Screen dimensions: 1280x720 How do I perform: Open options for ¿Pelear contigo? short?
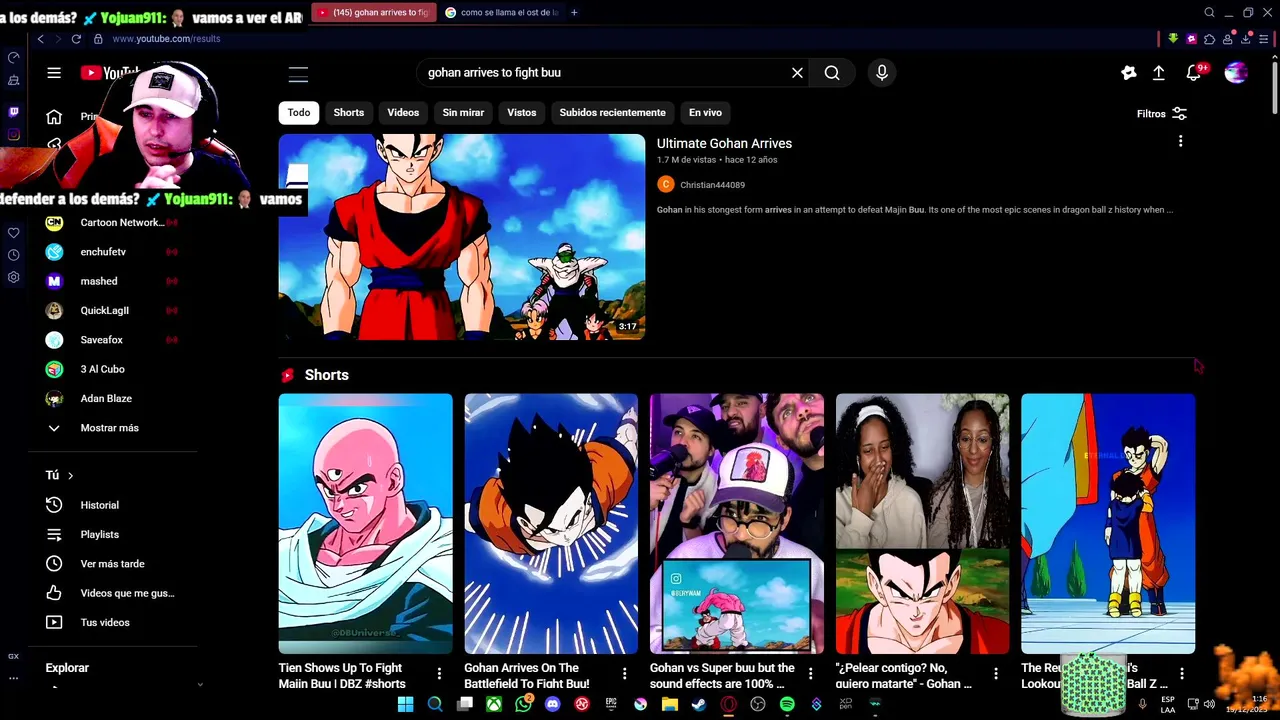coord(996,674)
